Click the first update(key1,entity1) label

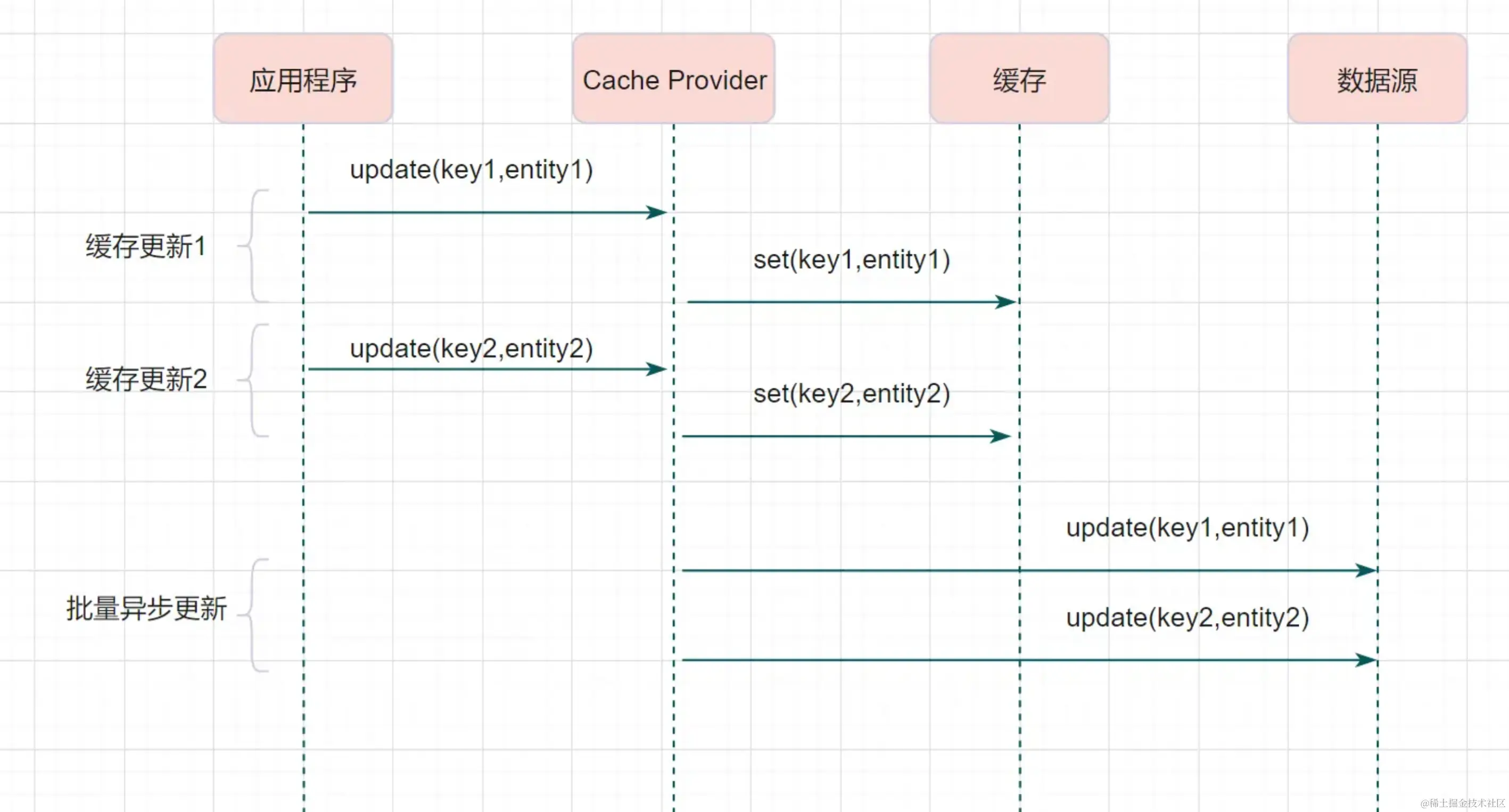(471, 170)
